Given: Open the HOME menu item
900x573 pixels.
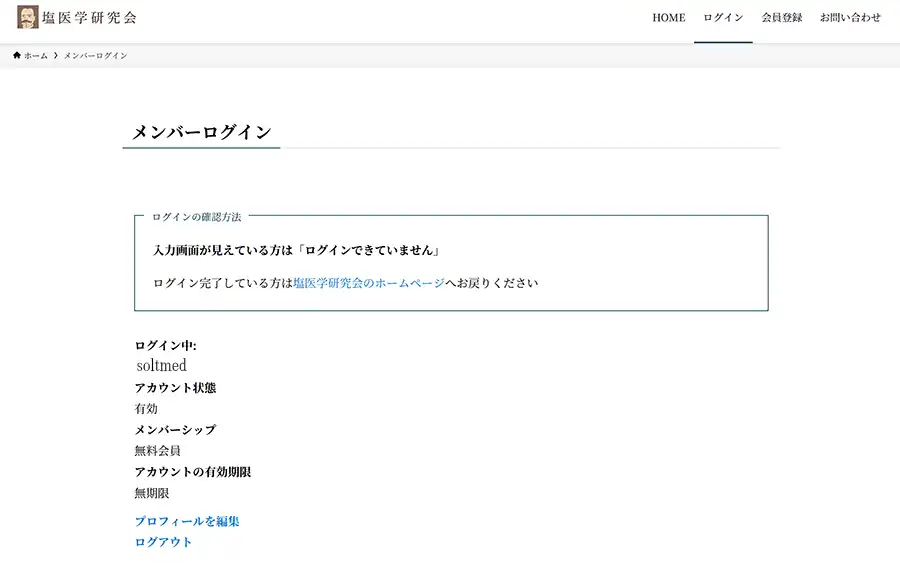Looking at the screenshot, I should (x=669, y=18).
